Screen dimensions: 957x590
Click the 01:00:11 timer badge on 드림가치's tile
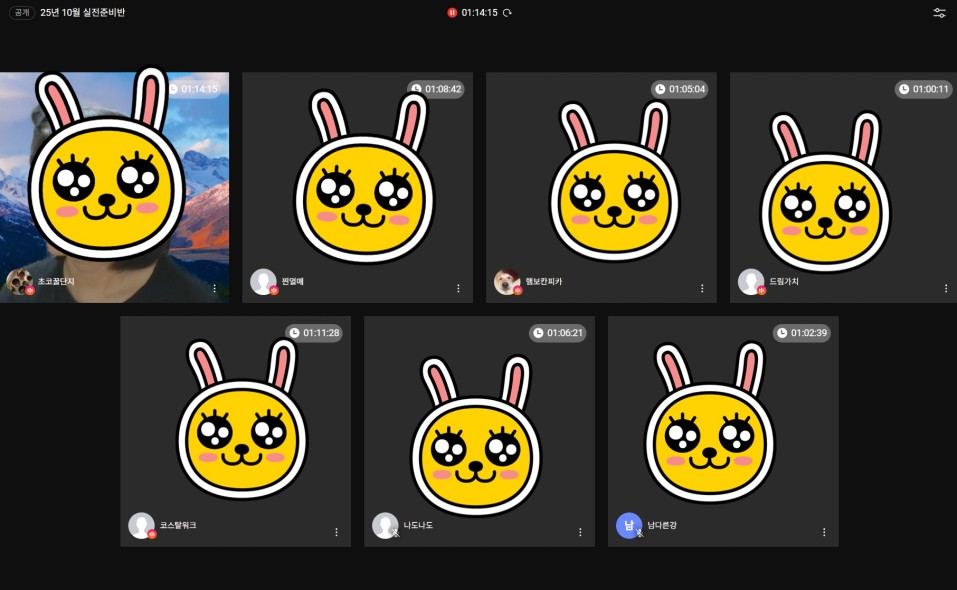coord(923,89)
